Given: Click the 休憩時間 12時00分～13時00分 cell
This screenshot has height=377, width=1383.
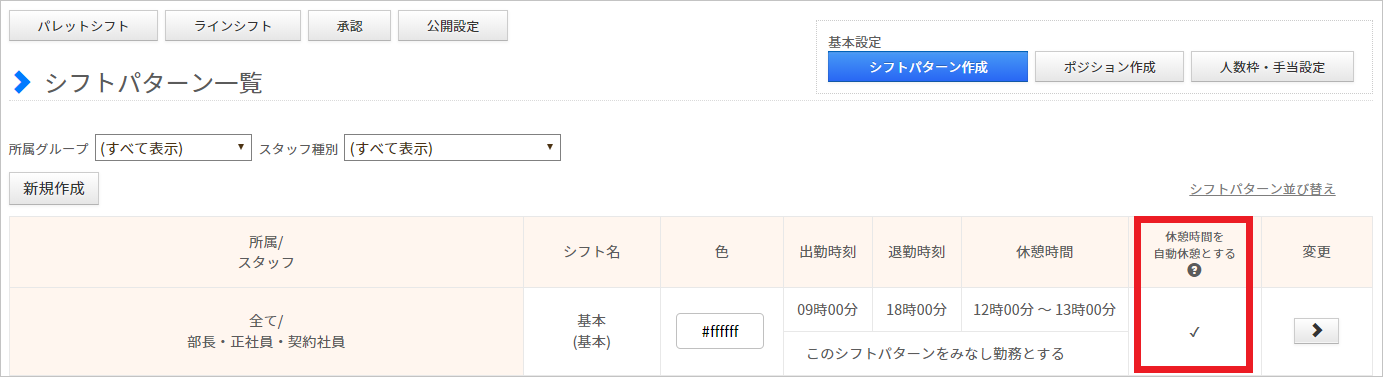Looking at the screenshot, I should point(1044,309).
